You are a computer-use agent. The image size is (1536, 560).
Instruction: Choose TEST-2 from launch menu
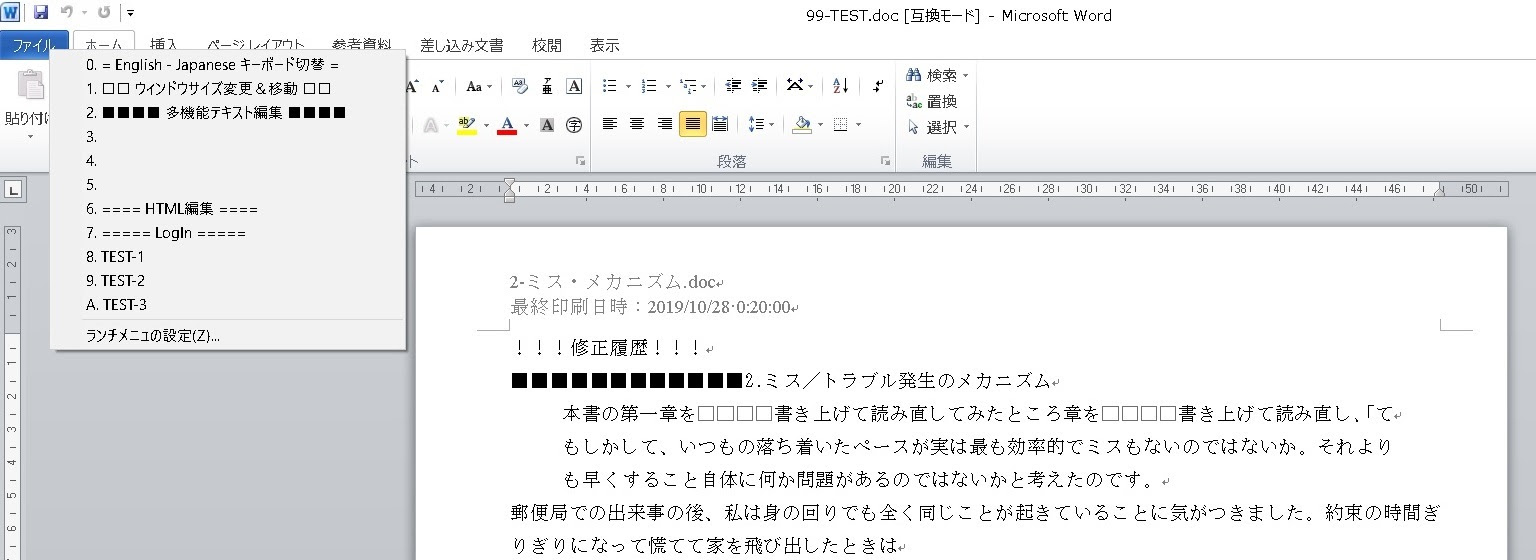coord(228,281)
